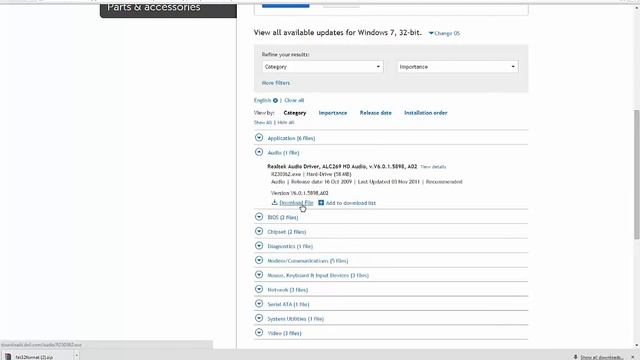Screen dimensions: 640x360
Task: Click the Application (6 files) label
Action: (x=291, y=138)
